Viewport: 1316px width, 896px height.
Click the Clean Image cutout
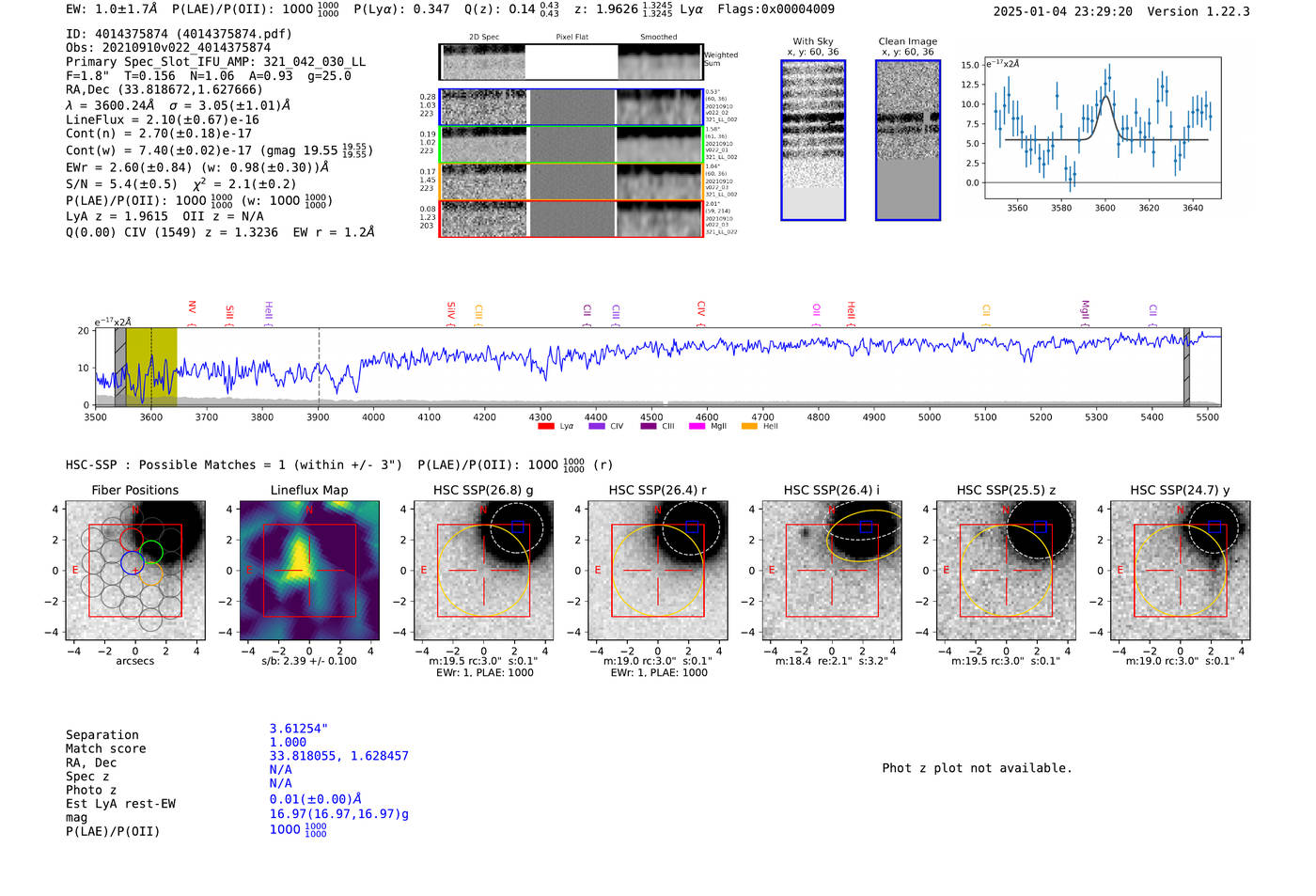[x=908, y=140]
